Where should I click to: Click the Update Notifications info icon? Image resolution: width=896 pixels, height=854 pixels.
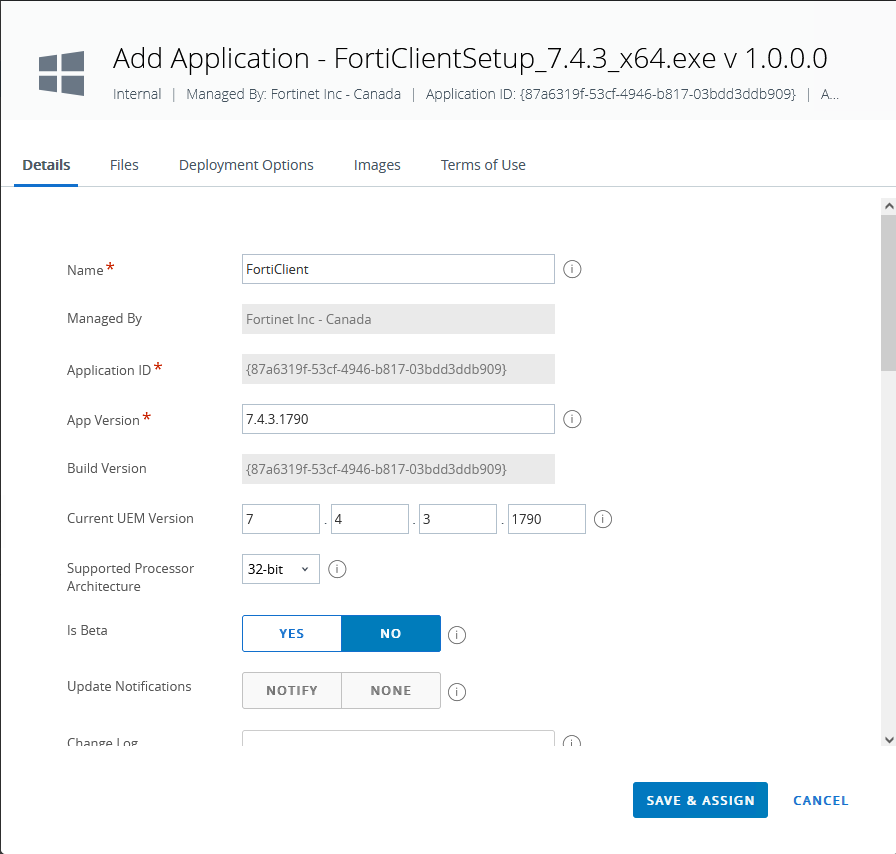click(456, 691)
